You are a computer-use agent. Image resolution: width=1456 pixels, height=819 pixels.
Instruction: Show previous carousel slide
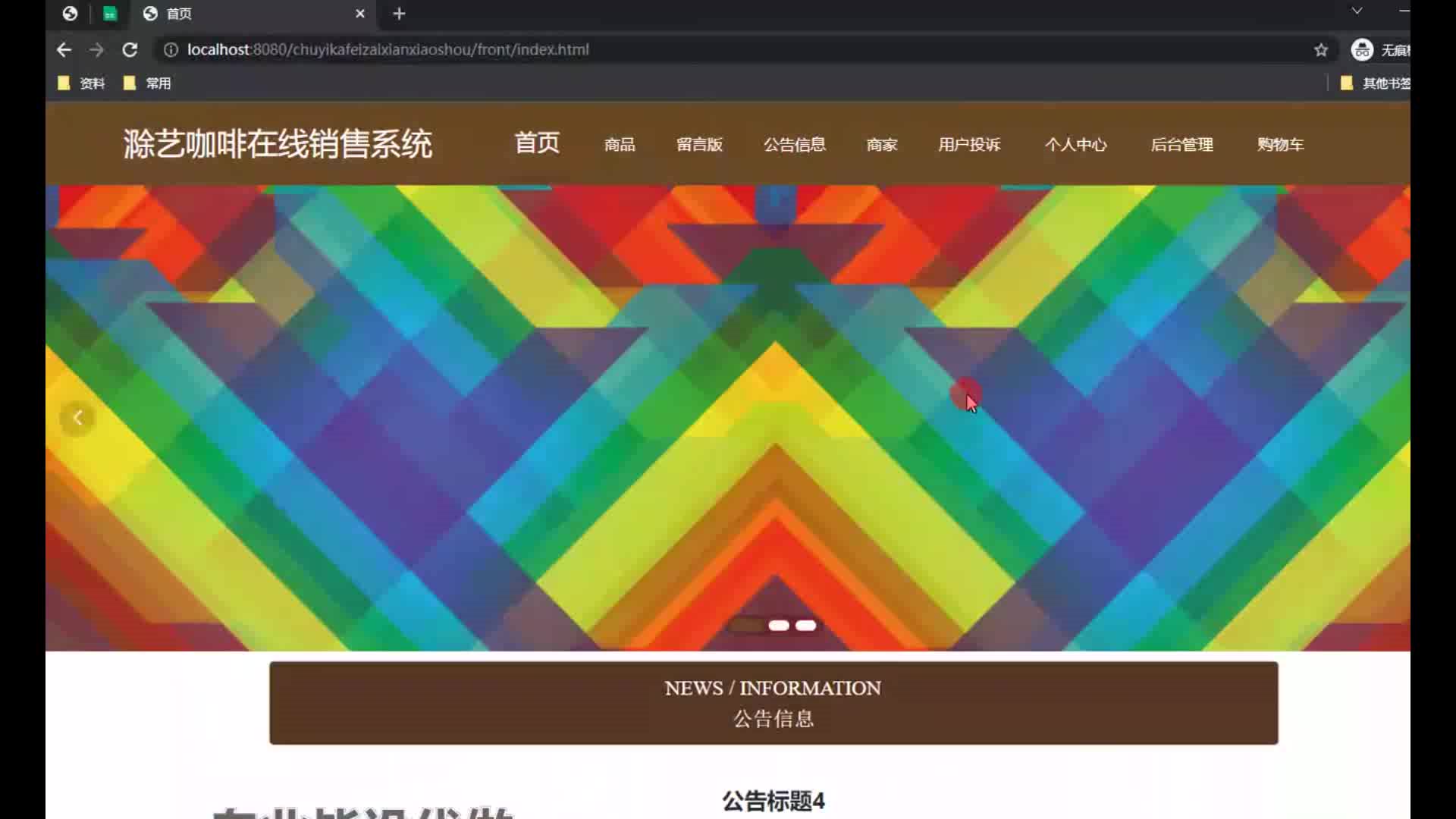coord(77,418)
